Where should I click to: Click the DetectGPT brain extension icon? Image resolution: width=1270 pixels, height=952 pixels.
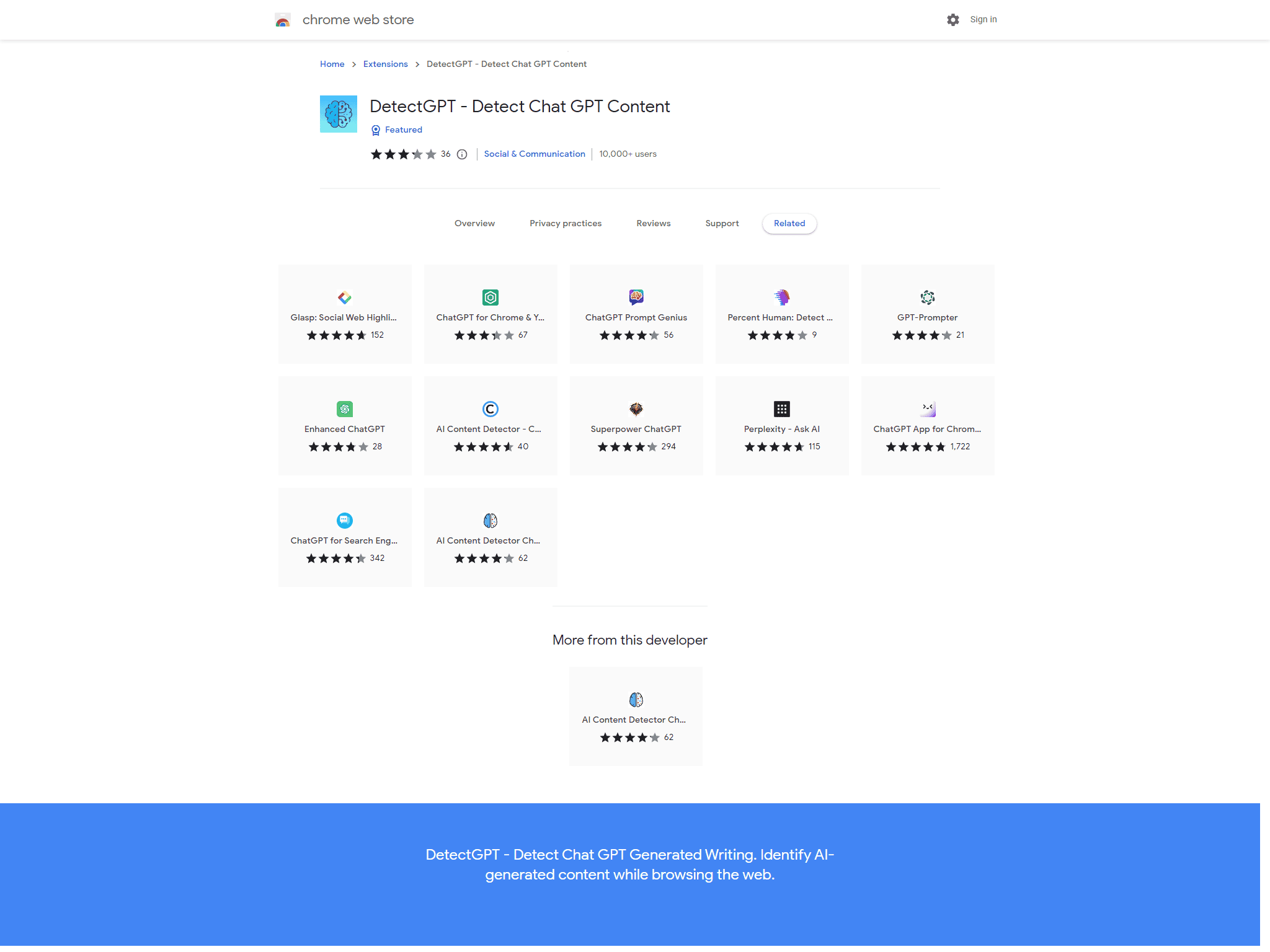(x=339, y=114)
